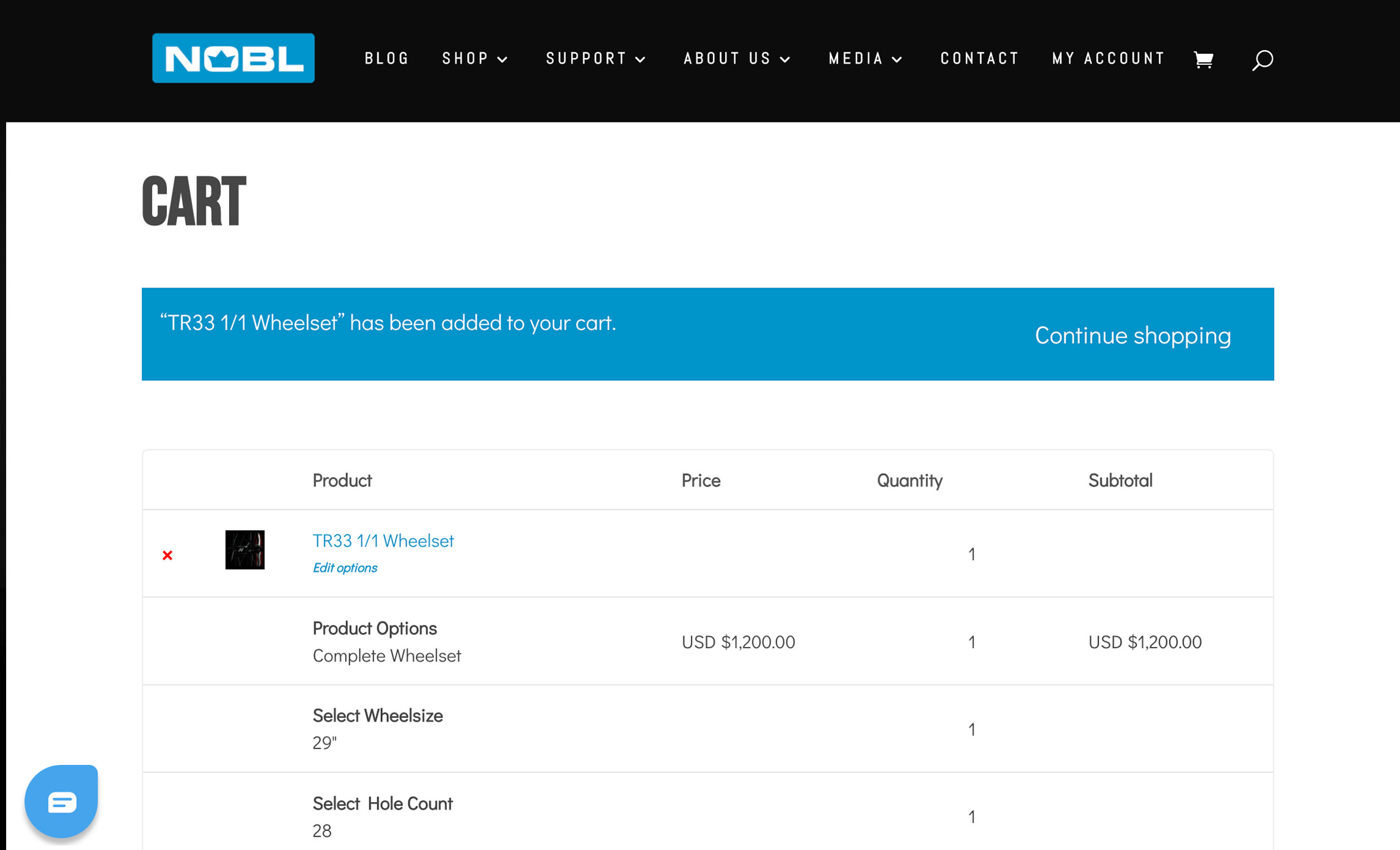Image resolution: width=1400 pixels, height=850 pixels.
Task: Click the NOBL logo
Action: click(x=233, y=58)
